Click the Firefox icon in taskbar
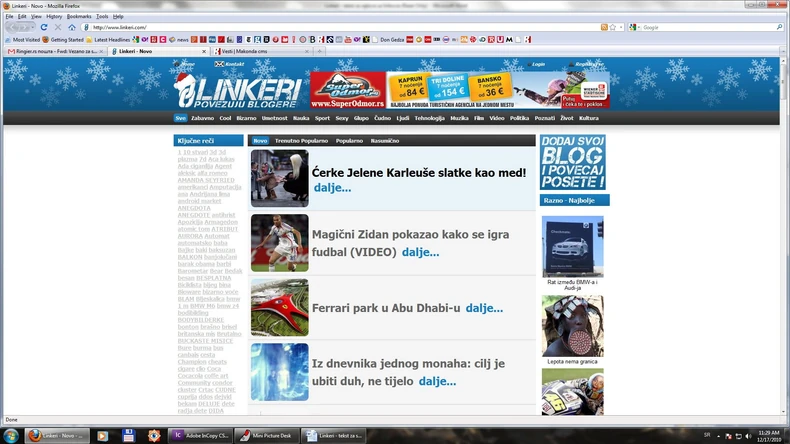790x444 pixels. (35, 435)
